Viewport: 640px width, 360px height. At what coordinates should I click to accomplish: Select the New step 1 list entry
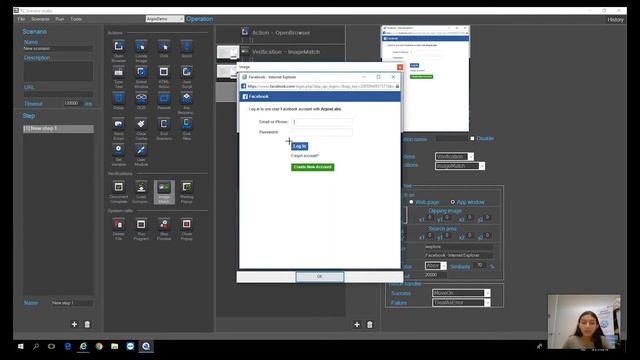(58, 129)
